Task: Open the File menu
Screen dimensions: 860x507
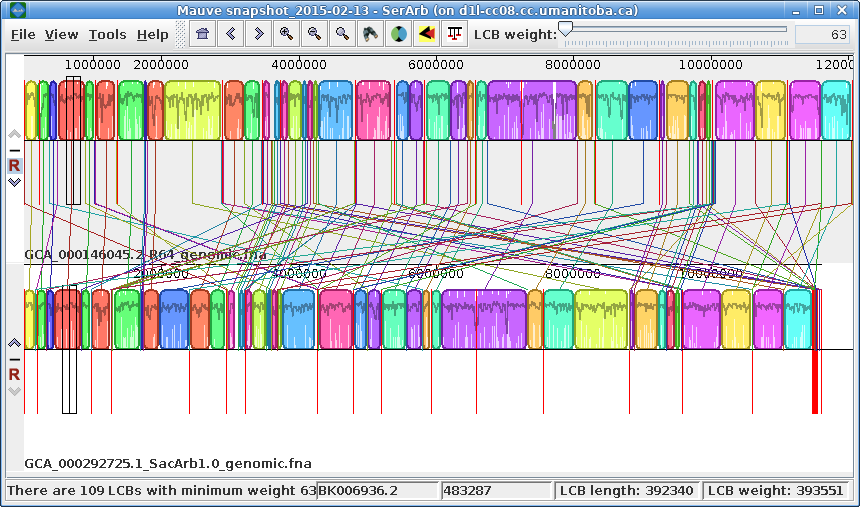Action: click(23, 34)
